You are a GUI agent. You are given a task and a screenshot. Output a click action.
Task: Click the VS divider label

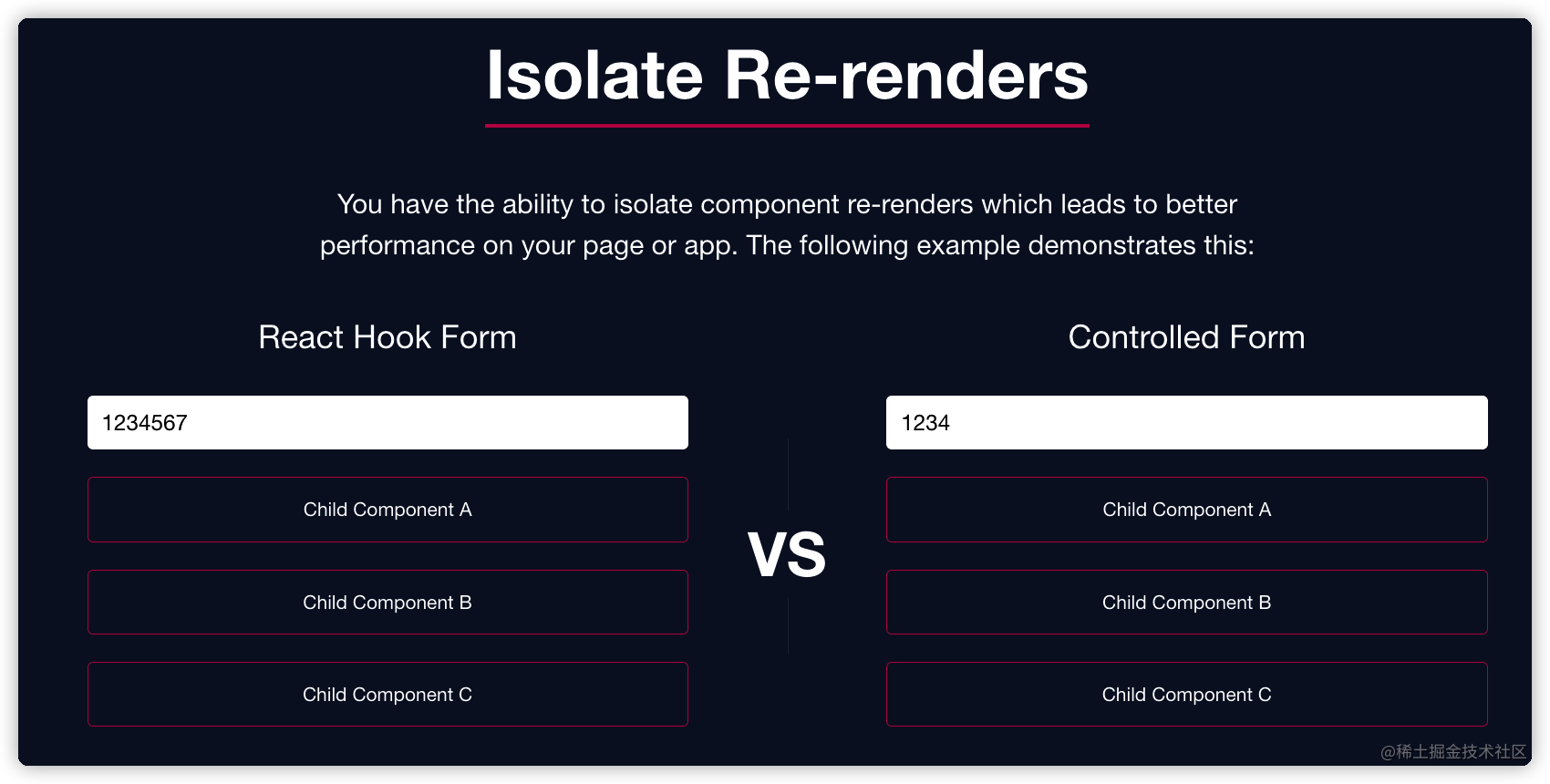[788, 554]
